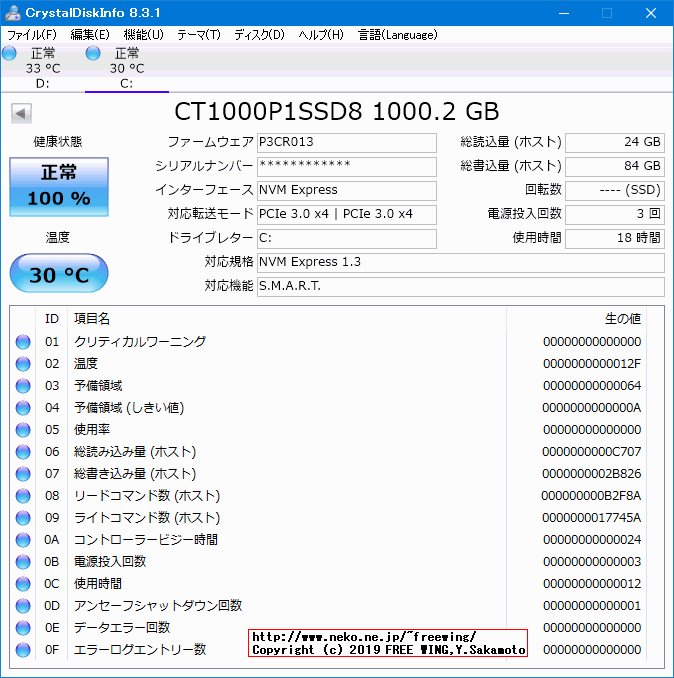Click raw value 000000000C707

pyautogui.click(x=592, y=452)
